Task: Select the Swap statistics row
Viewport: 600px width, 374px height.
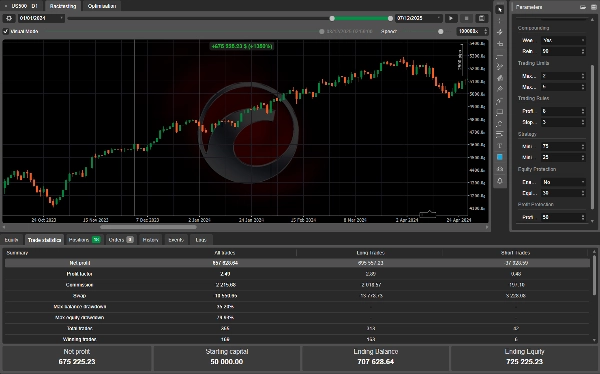Action: coord(297,296)
